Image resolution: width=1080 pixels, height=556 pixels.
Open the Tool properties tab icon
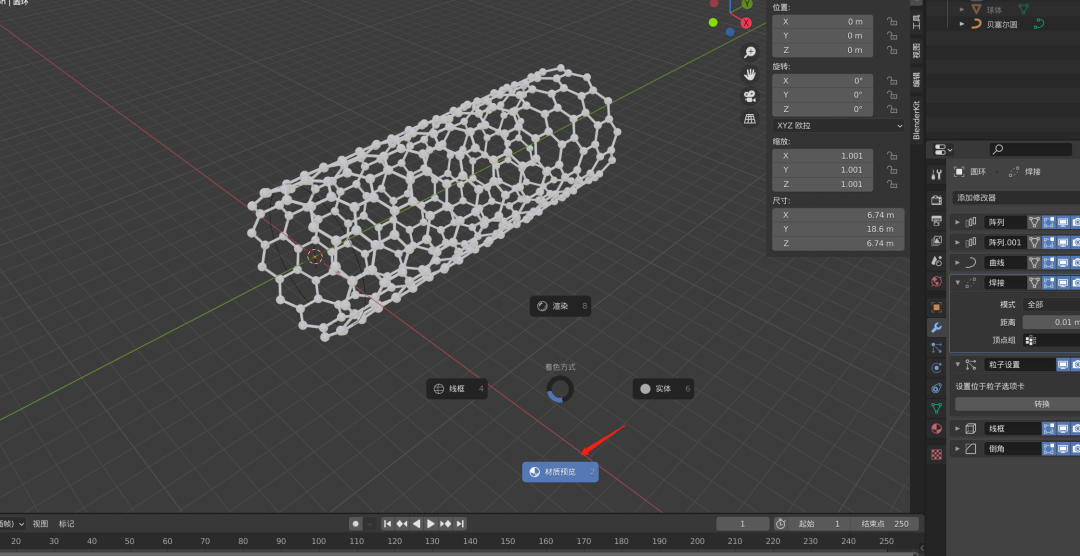tap(936, 174)
